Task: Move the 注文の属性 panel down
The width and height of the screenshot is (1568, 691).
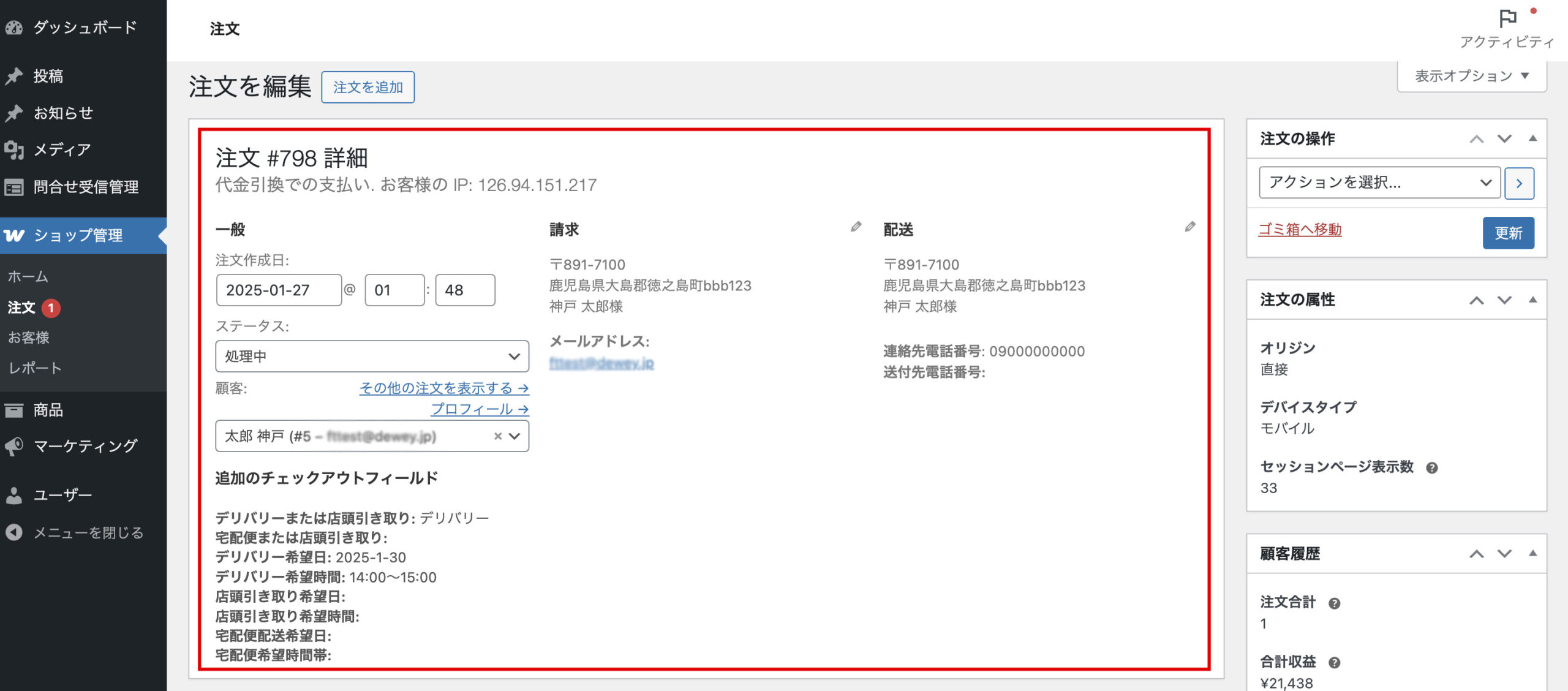Action: click(x=1504, y=300)
